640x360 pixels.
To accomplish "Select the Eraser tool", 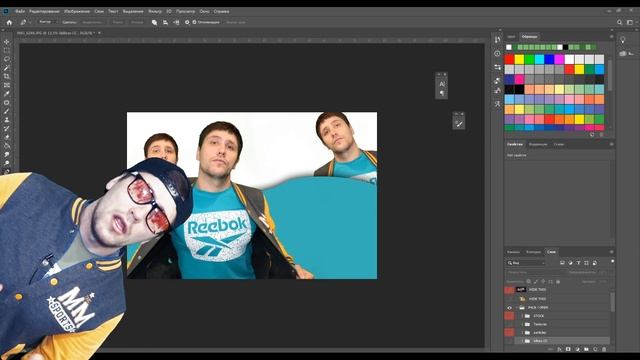I will tap(7, 137).
